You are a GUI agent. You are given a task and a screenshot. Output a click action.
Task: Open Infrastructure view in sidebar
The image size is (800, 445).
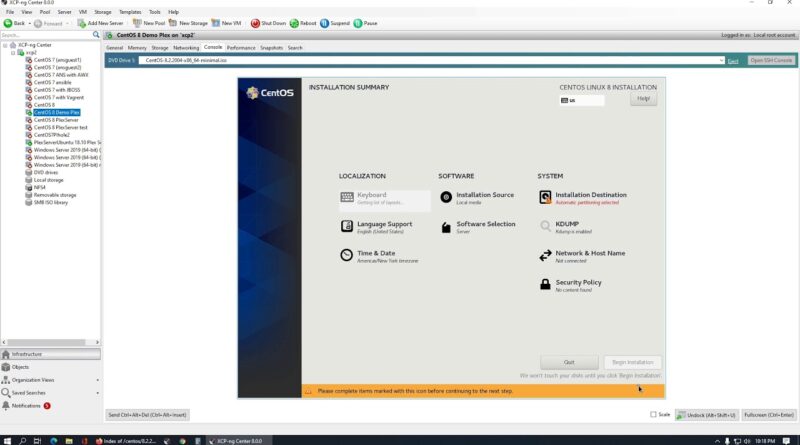[x=51, y=354]
